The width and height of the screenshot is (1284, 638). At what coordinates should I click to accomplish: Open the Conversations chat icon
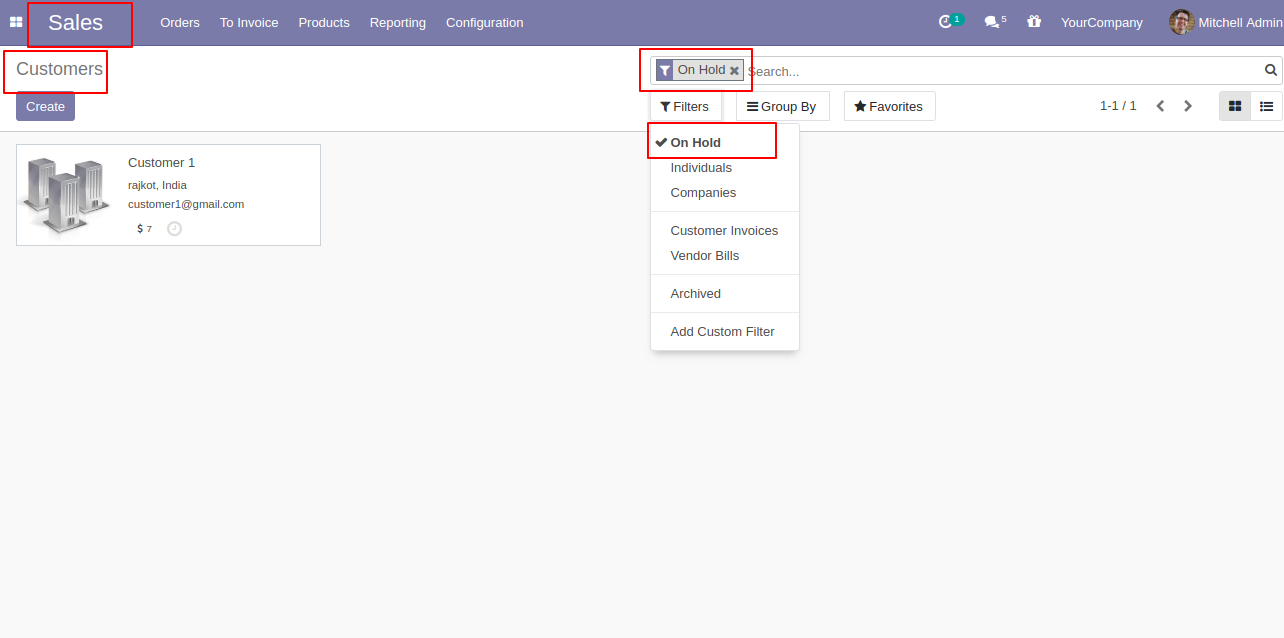click(995, 22)
